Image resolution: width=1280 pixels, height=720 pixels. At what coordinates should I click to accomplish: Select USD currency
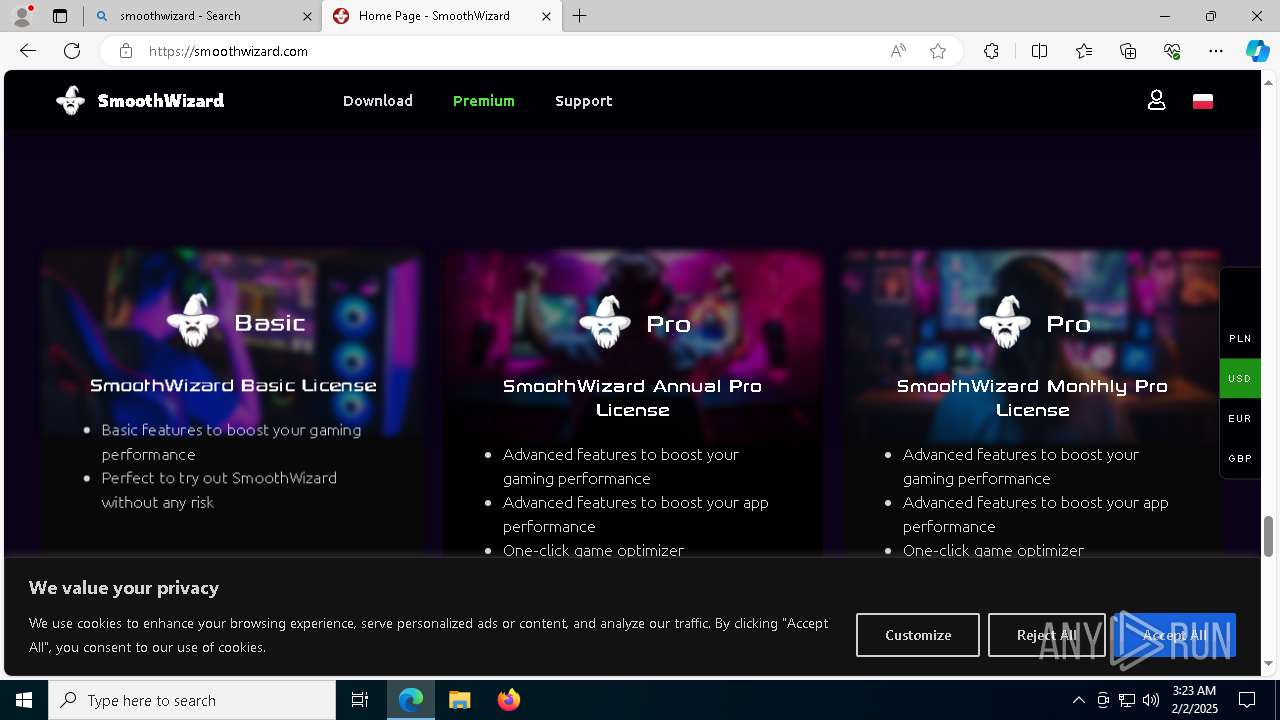pos(1240,378)
